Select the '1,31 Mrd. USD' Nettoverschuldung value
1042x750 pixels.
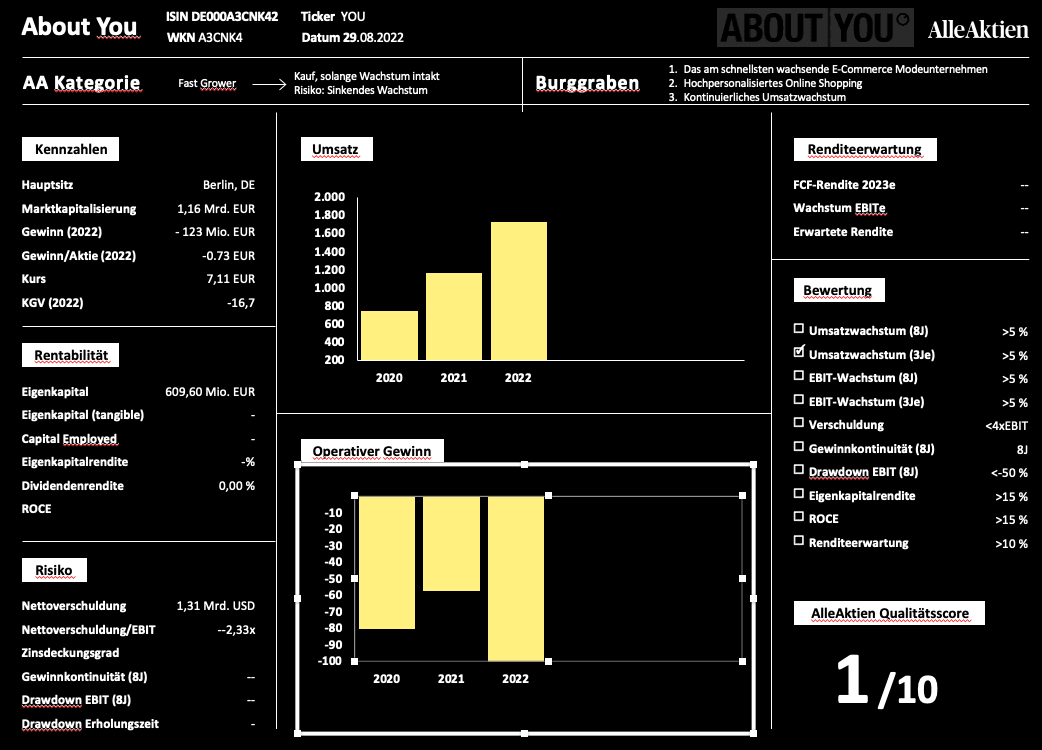click(216, 606)
